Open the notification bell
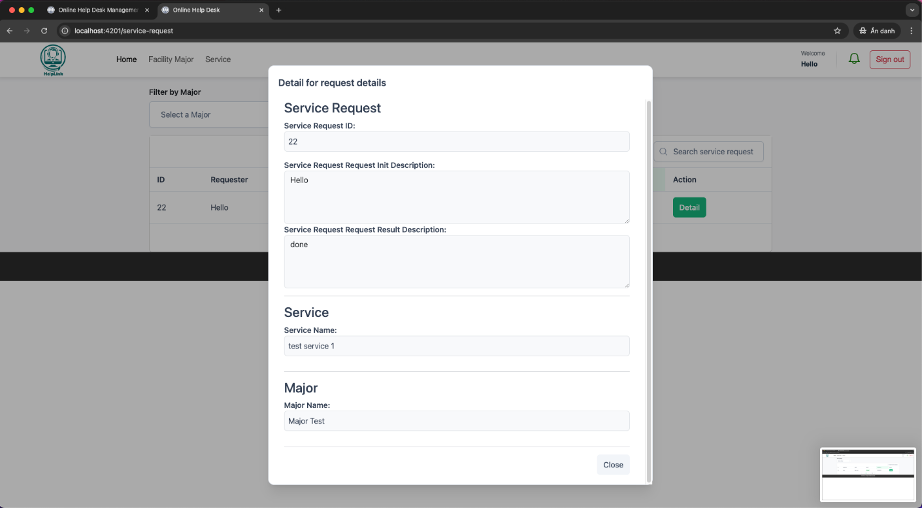 [x=854, y=59]
